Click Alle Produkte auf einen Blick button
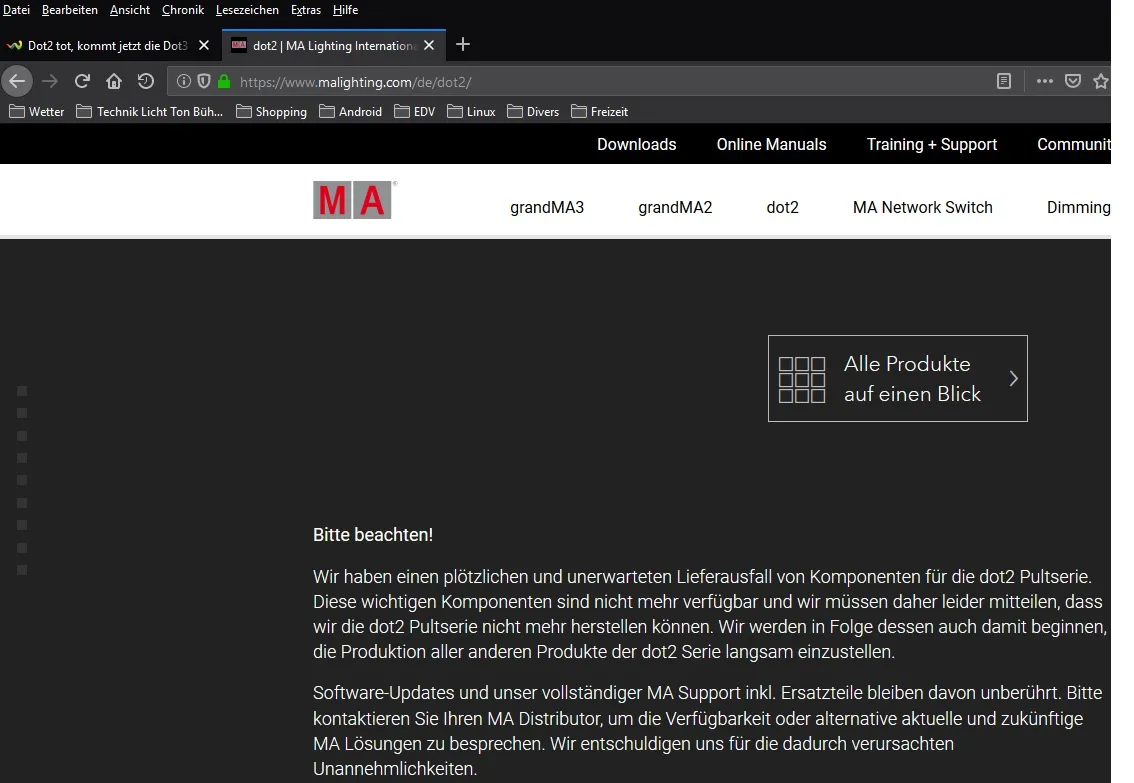1134x783 pixels. click(898, 378)
